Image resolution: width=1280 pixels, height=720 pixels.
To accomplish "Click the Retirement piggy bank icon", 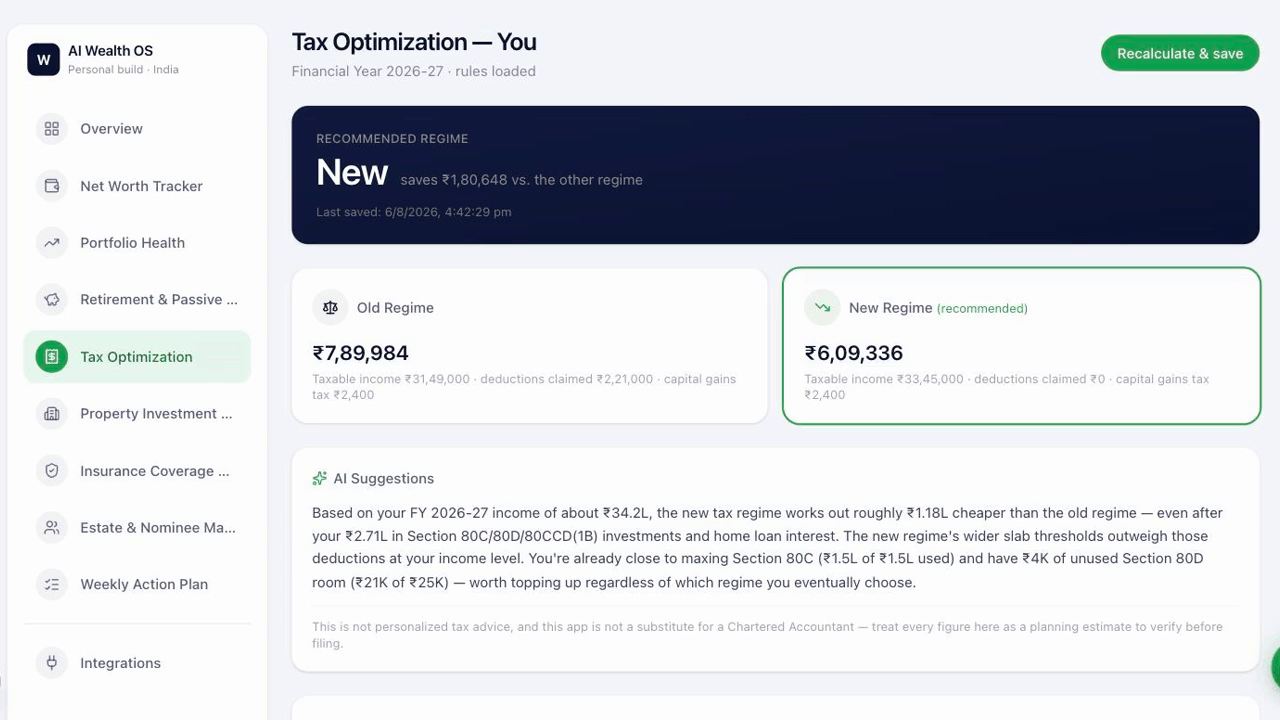I will pyautogui.click(x=52, y=299).
